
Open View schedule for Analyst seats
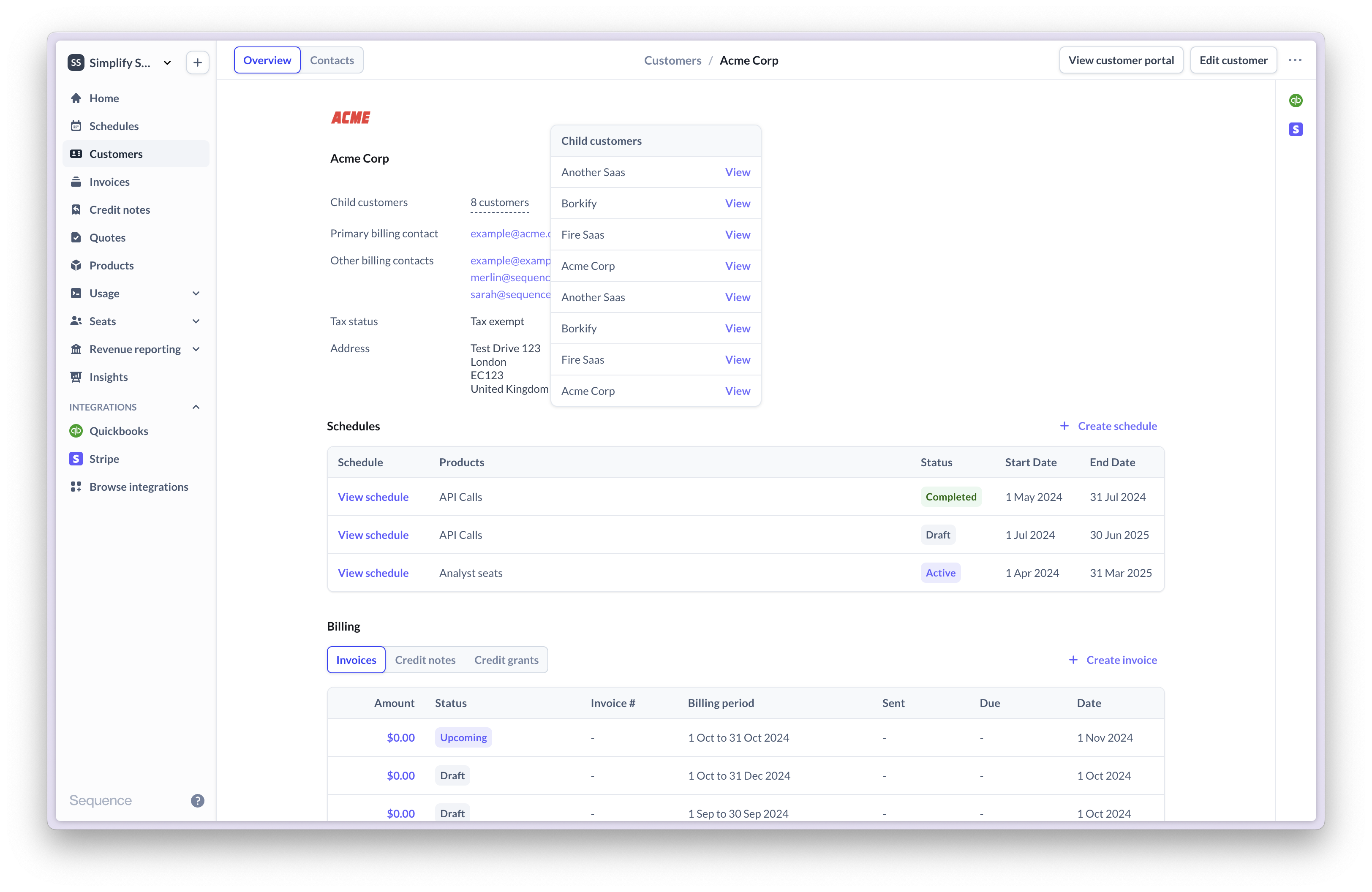tap(373, 573)
